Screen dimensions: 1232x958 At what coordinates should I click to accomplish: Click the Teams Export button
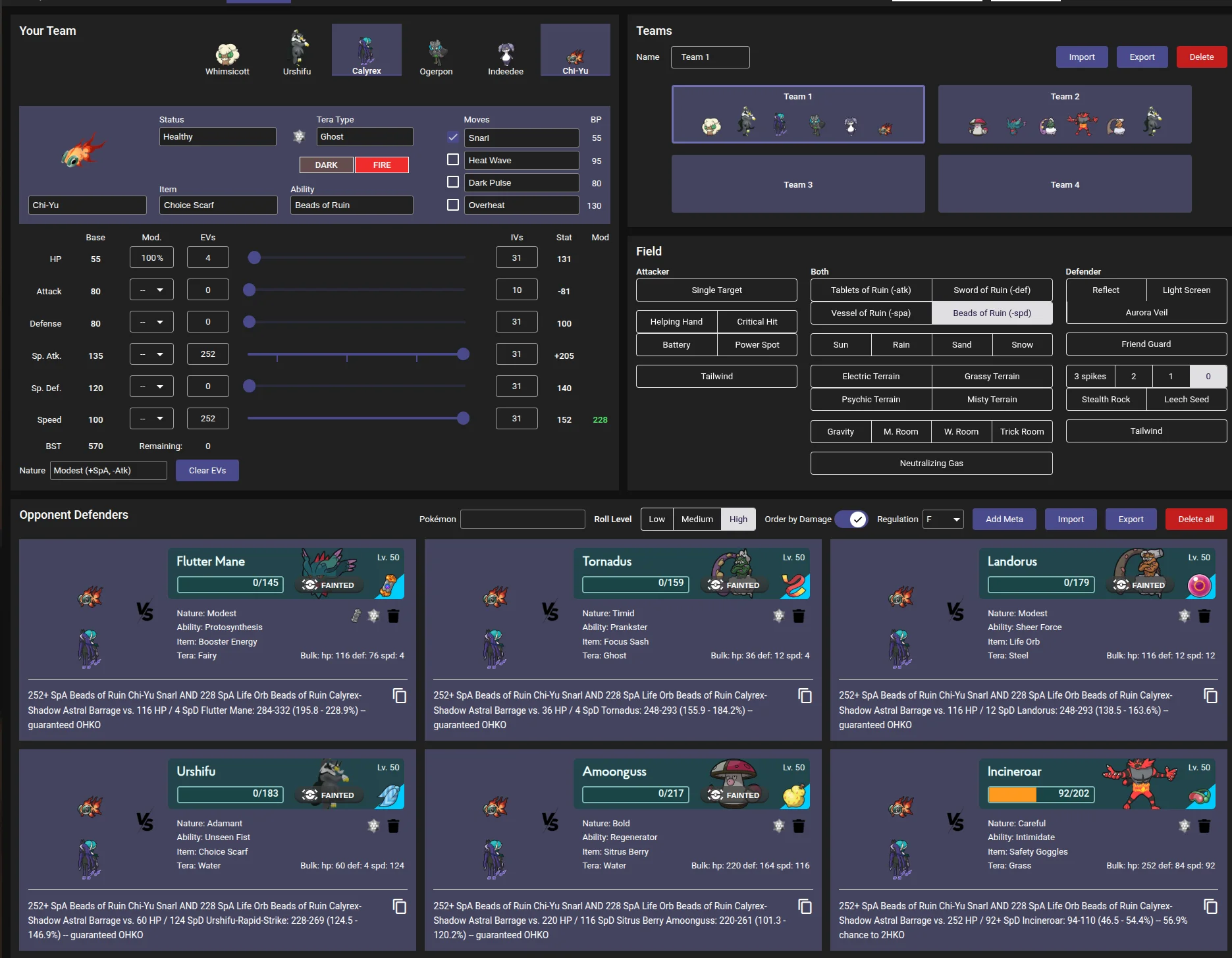pyautogui.click(x=1142, y=57)
